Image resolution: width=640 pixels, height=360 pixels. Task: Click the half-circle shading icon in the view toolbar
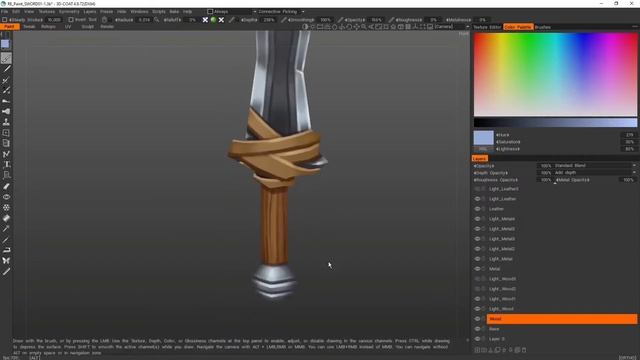click(305, 27)
